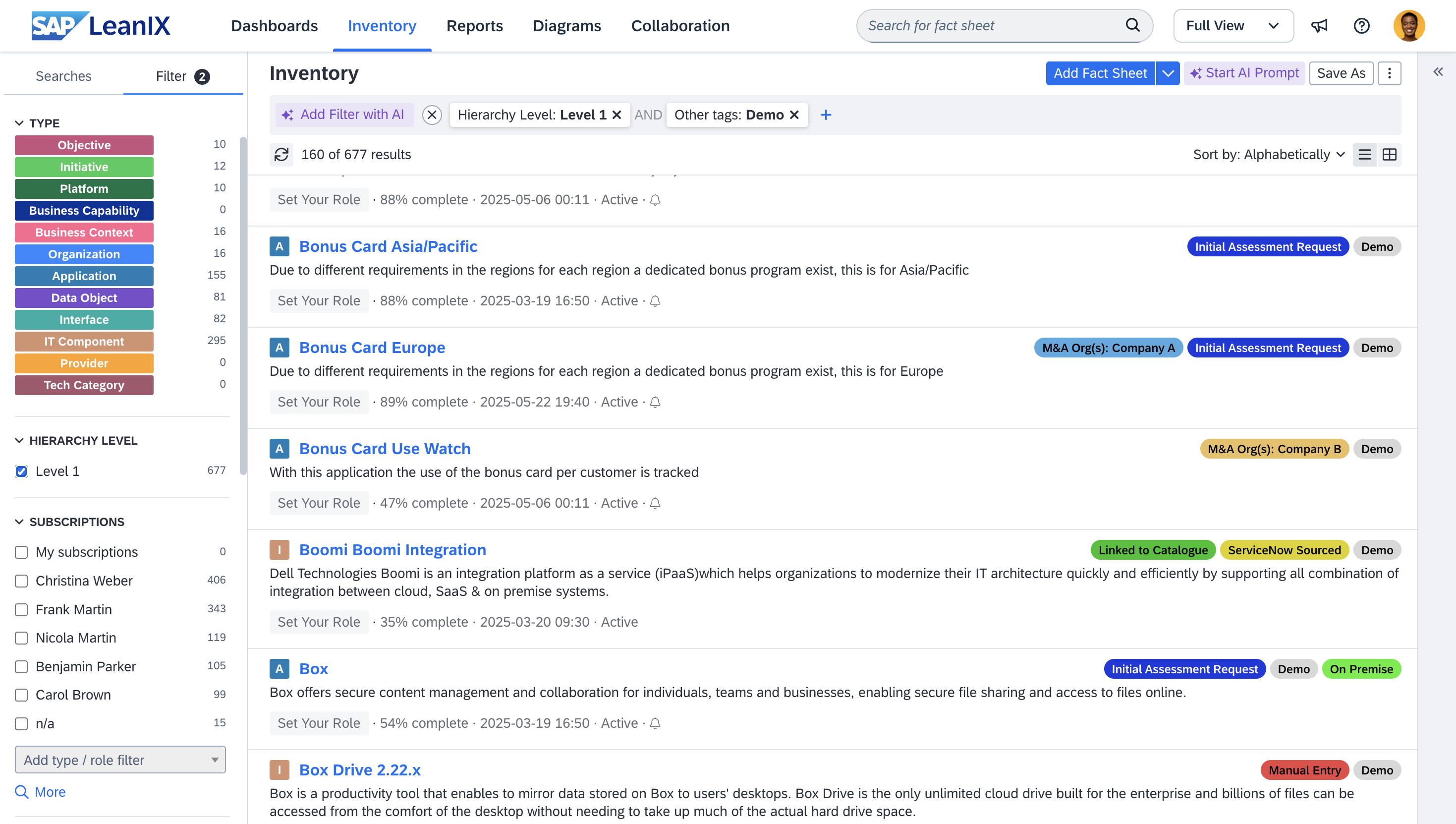Switch to the Searches tab
1456x824 pixels.
click(x=63, y=76)
